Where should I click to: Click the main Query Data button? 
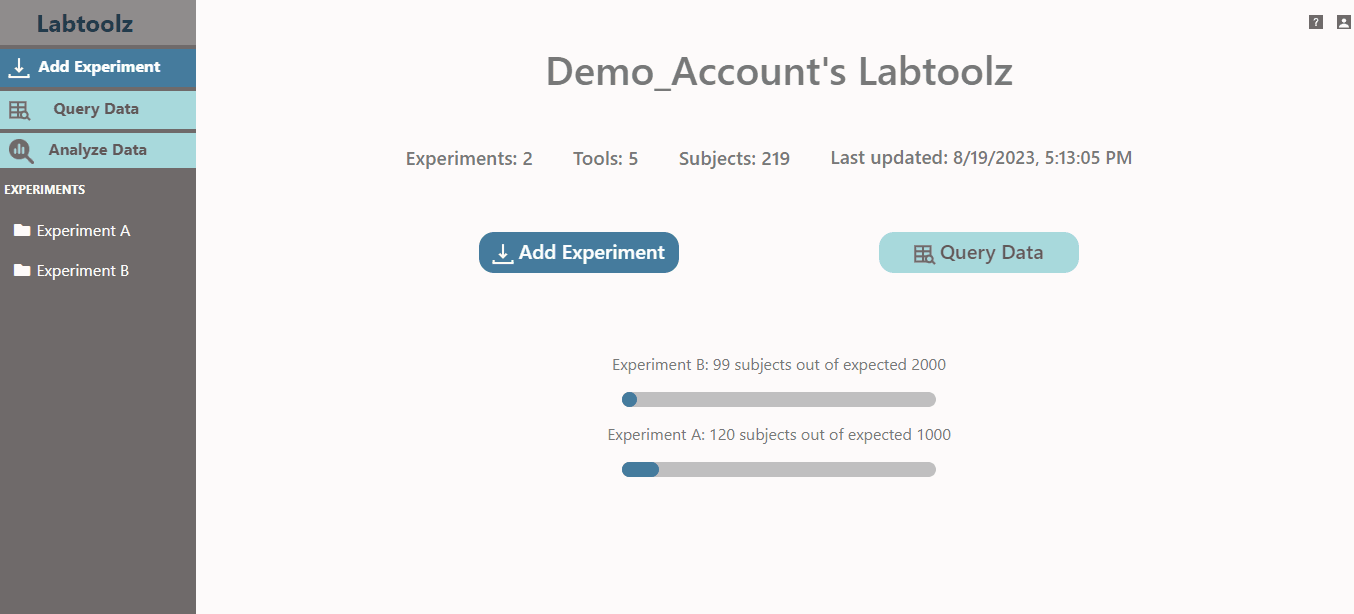pyautogui.click(x=979, y=252)
